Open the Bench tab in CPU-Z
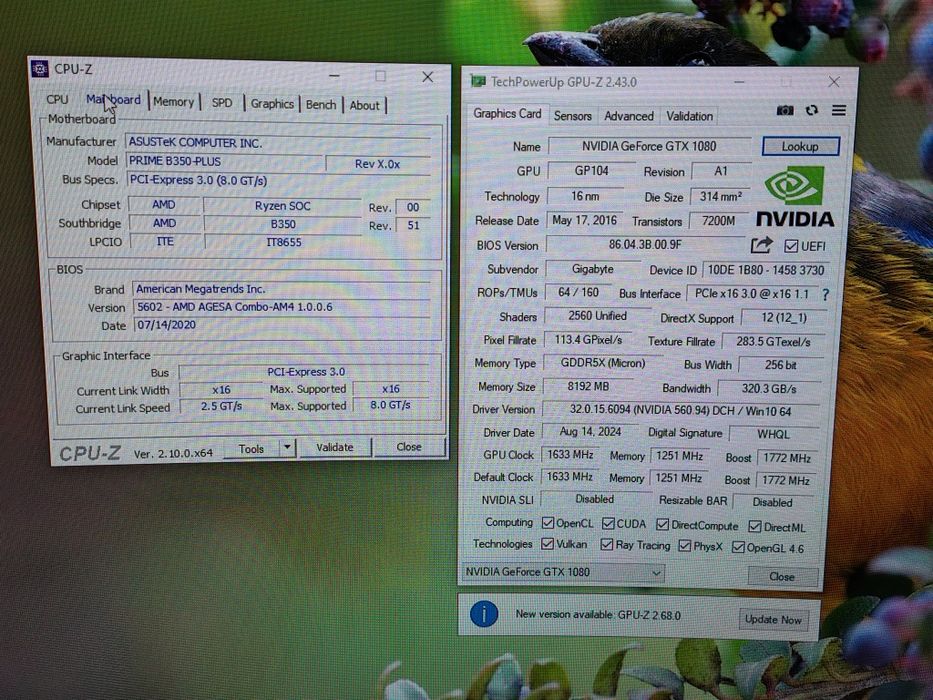 click(321, 105)
